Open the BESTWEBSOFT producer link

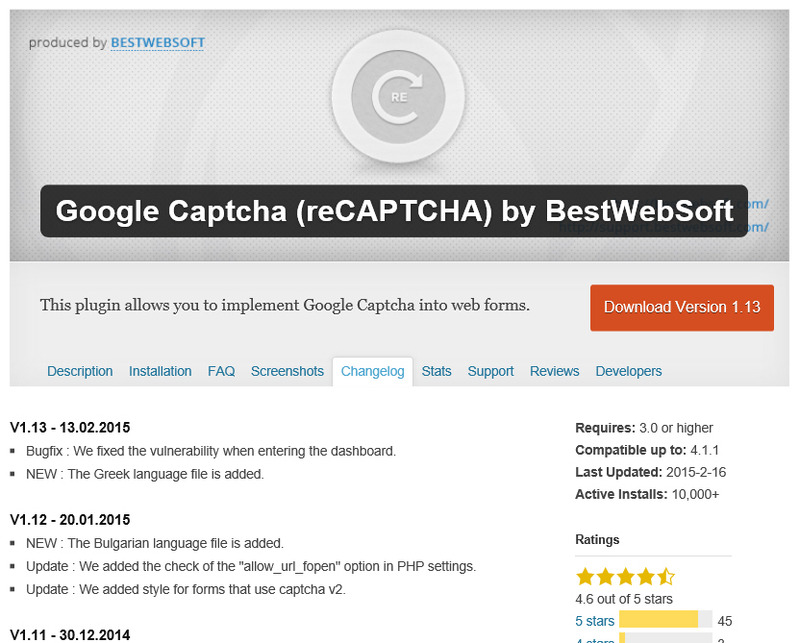[158, 43]
